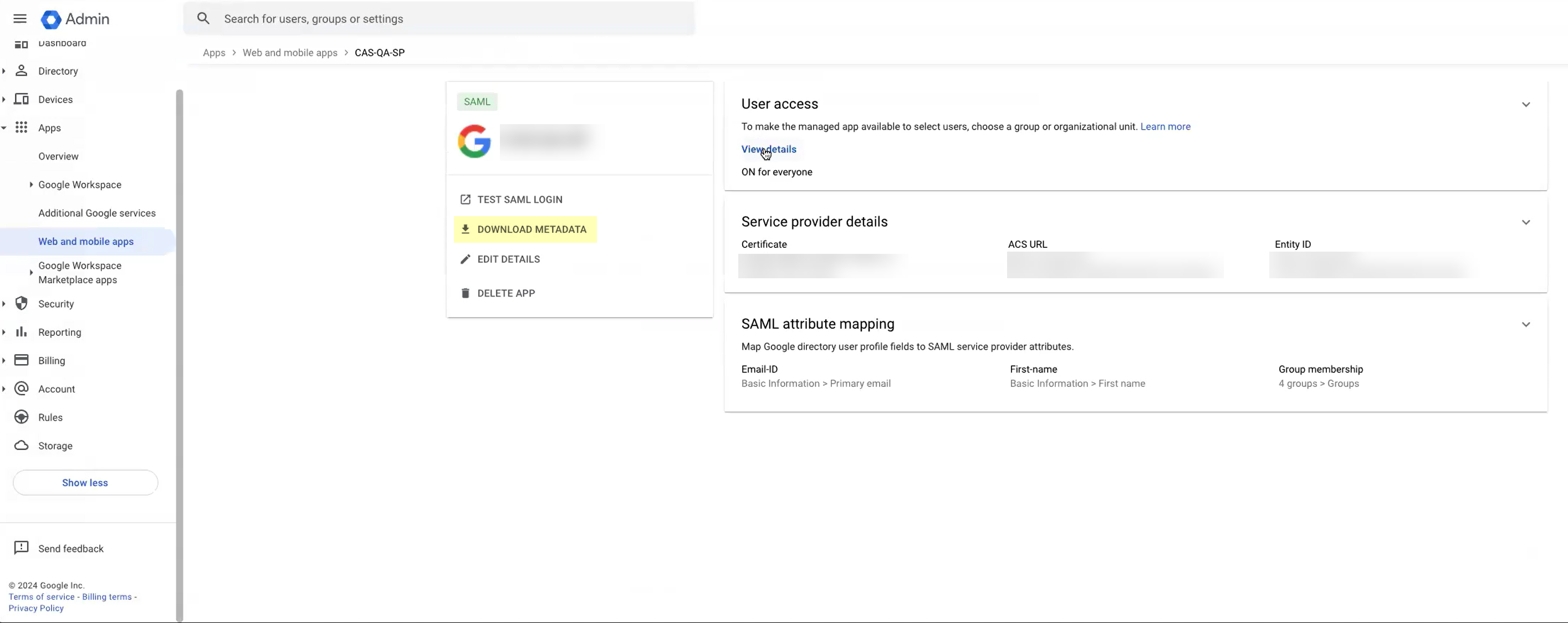Click inside the search input field
Screen dimensions: 1568x623
(426, 18)
